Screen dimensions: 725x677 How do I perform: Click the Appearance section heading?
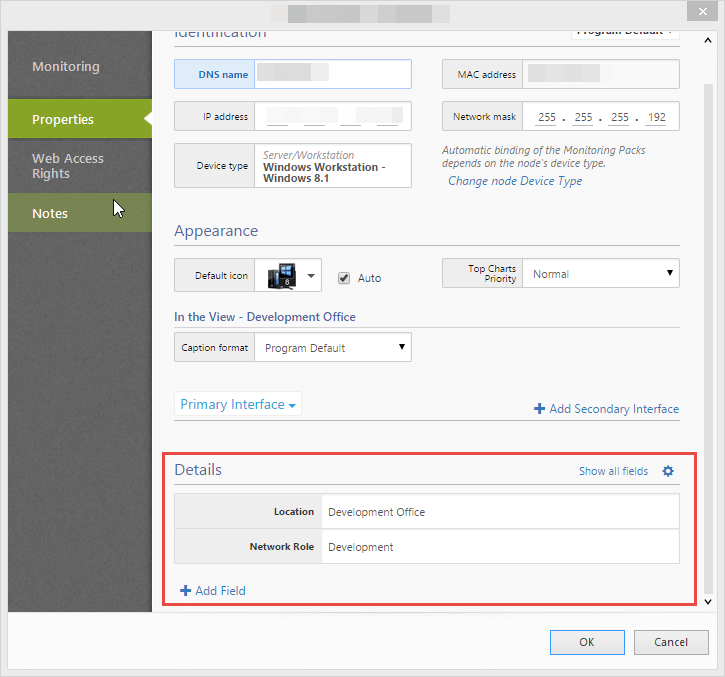(216, 231)
